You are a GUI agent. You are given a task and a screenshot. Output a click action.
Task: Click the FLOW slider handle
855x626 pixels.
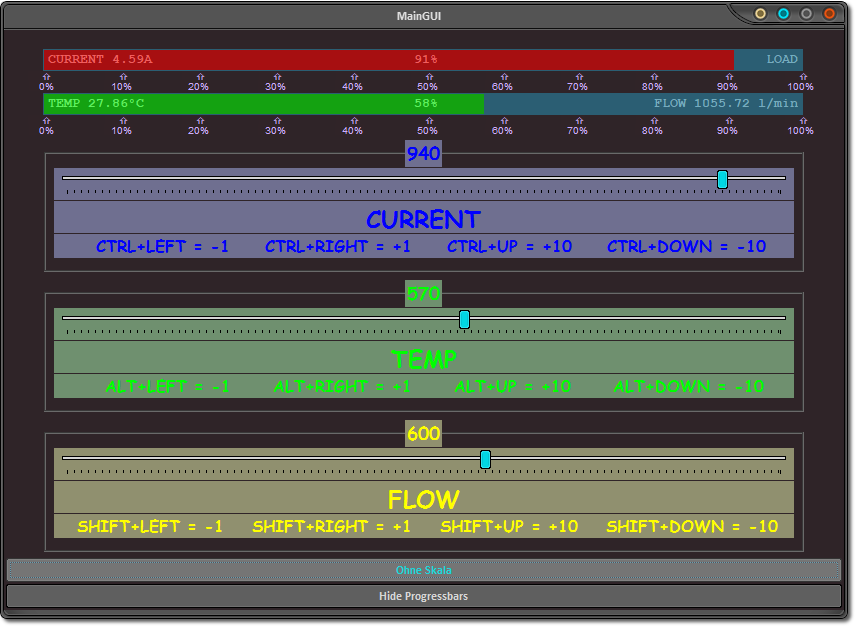point(485,459)
